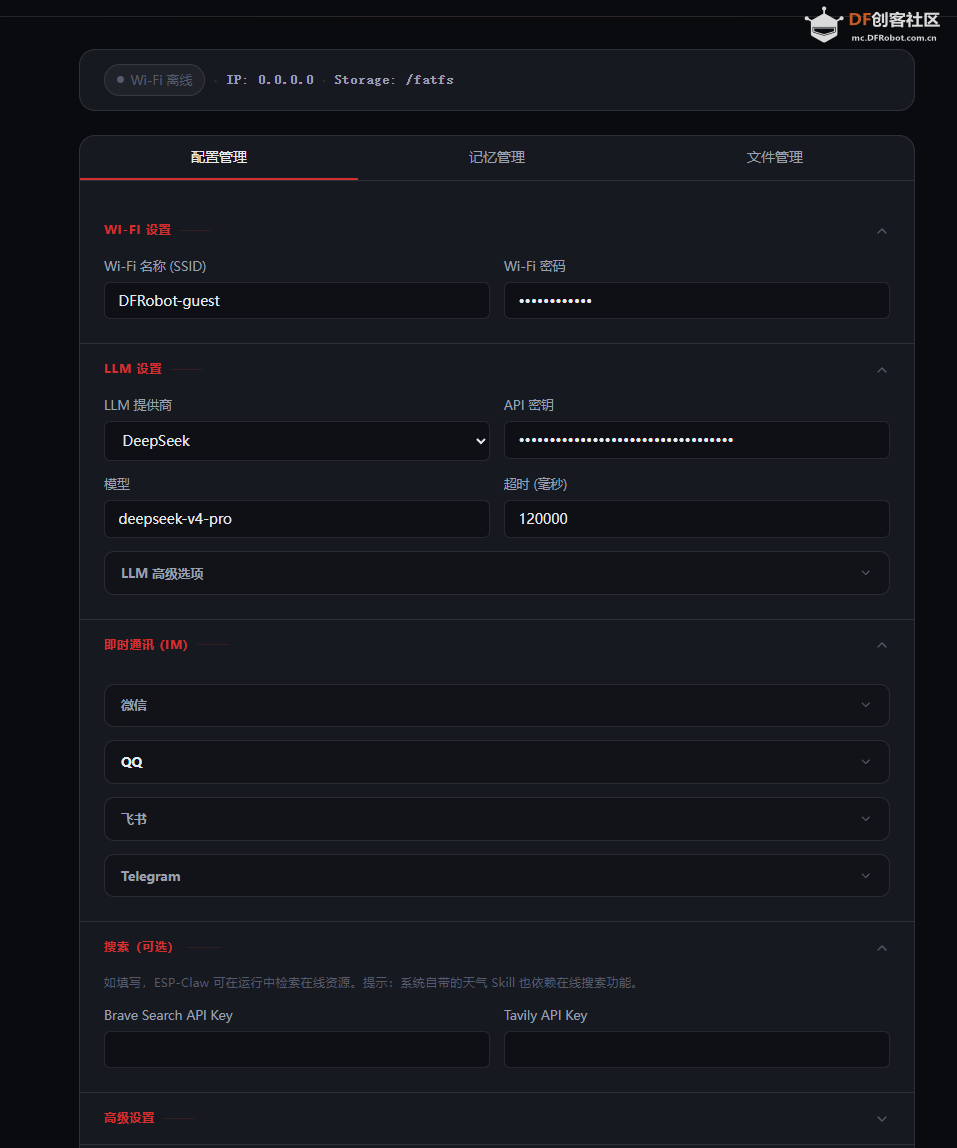Click the Brave Search API Key field
Image resolution: width=957 pixels, height=1148 pixels.
tap(296, 1049)
